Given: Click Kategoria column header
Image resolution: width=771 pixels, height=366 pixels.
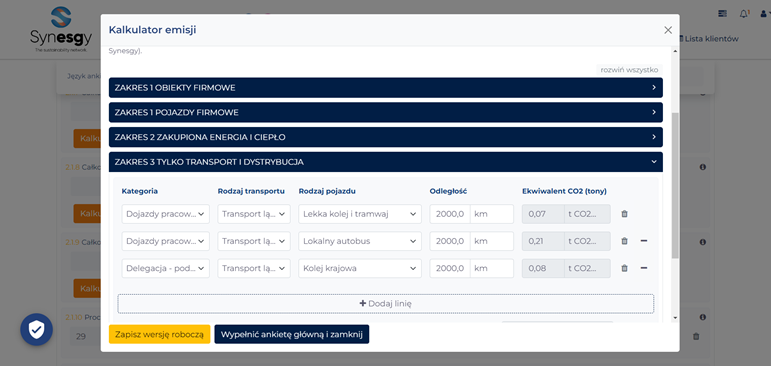Looking at the screenshot, I should click(140, 191).
